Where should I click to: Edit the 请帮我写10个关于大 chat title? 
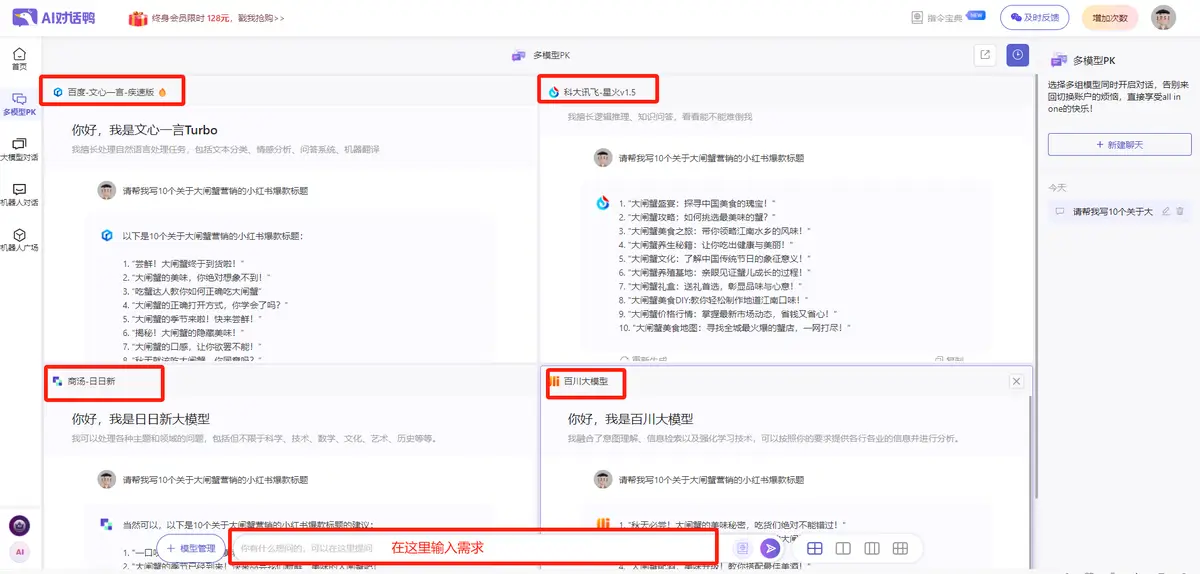[1166, 211]
